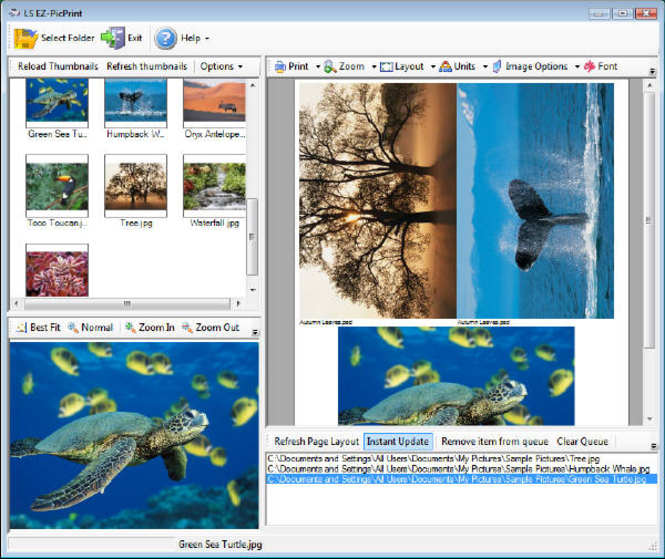This screenshot has width=665, height=559.
Task: Select the Humpback Whale thumbnail
Action: coord(136,103)
